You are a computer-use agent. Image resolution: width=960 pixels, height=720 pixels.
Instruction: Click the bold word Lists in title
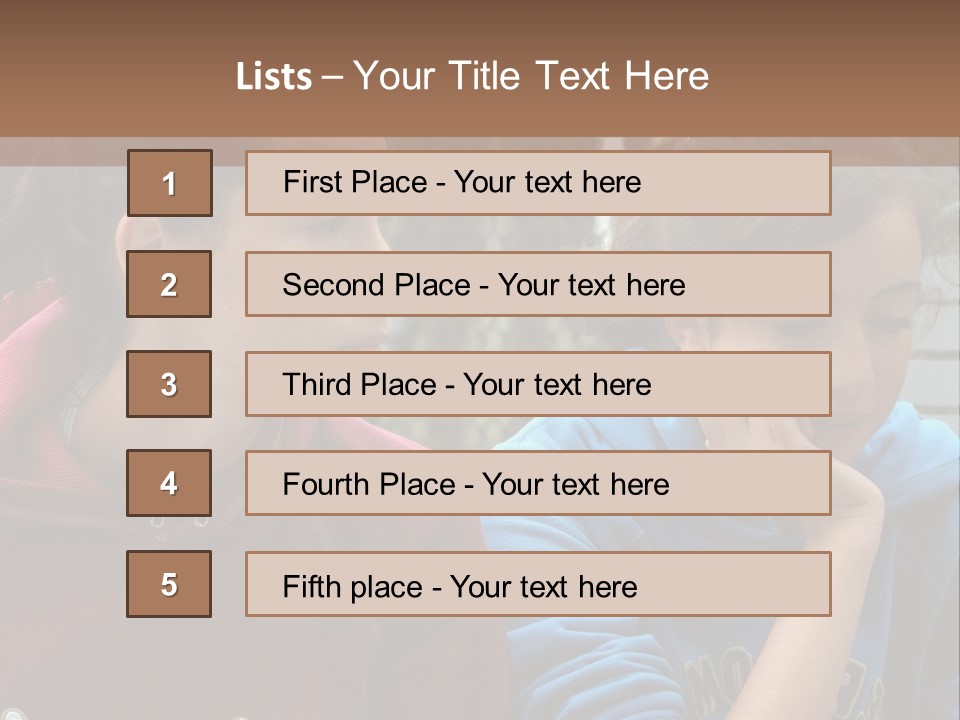tap(274, 76)
